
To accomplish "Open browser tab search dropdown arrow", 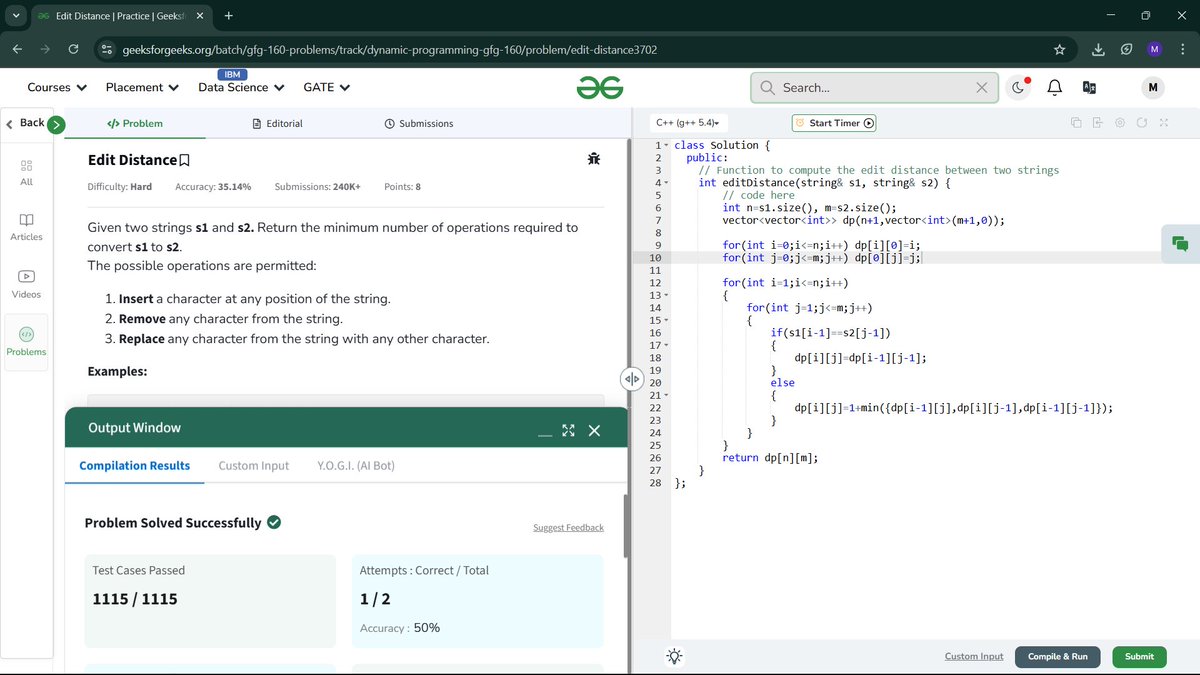I will point(15,16).
